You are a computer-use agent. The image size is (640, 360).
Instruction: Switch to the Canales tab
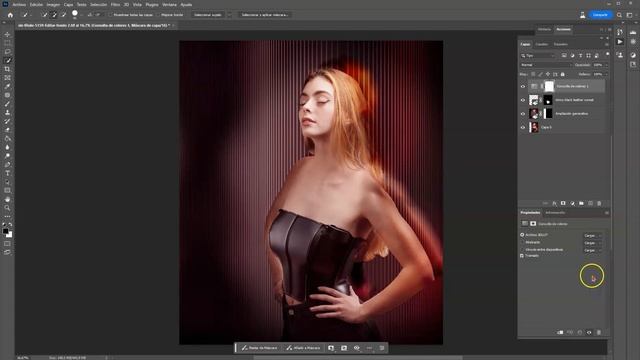pyautogui.click(x=542, y=44)
